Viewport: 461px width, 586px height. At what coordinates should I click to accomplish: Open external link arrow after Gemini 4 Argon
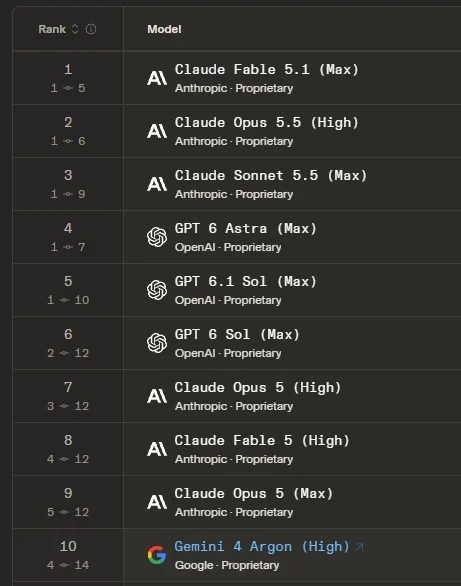coord(359,547)
